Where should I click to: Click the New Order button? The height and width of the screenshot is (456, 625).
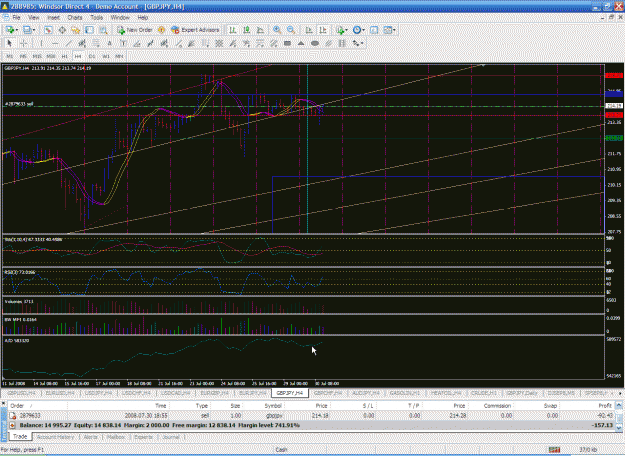click(x=135, y=30)
